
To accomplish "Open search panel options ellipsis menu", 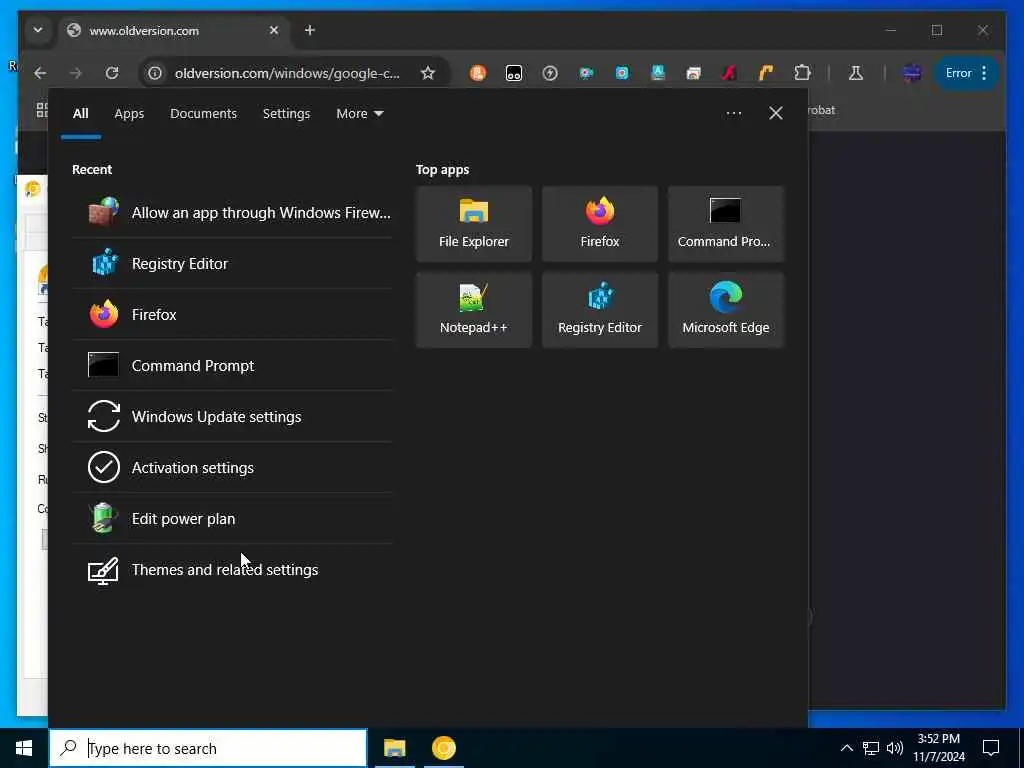I will pyautogui.click(x=733, y=114).
